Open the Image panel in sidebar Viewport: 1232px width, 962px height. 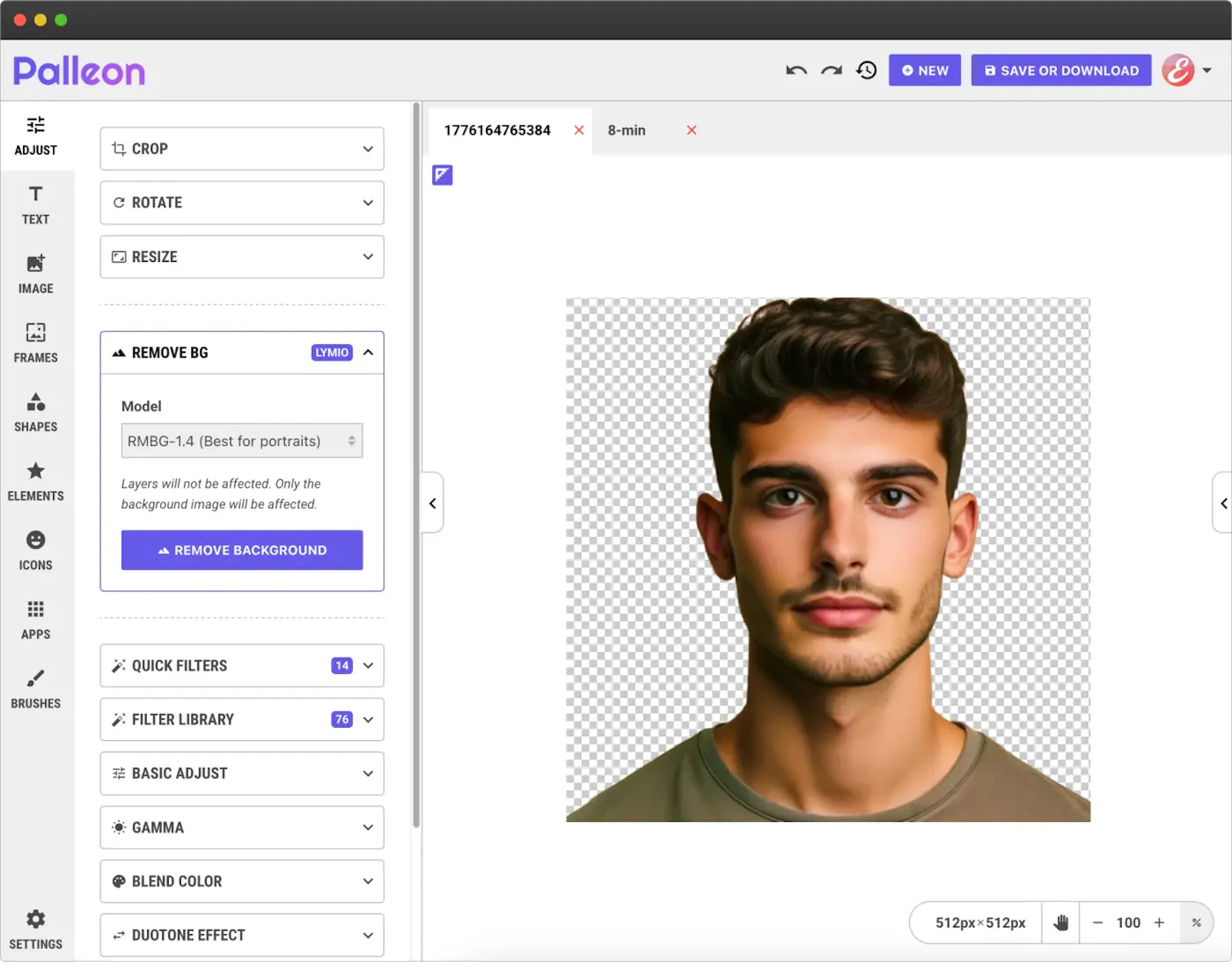[36, 275]
